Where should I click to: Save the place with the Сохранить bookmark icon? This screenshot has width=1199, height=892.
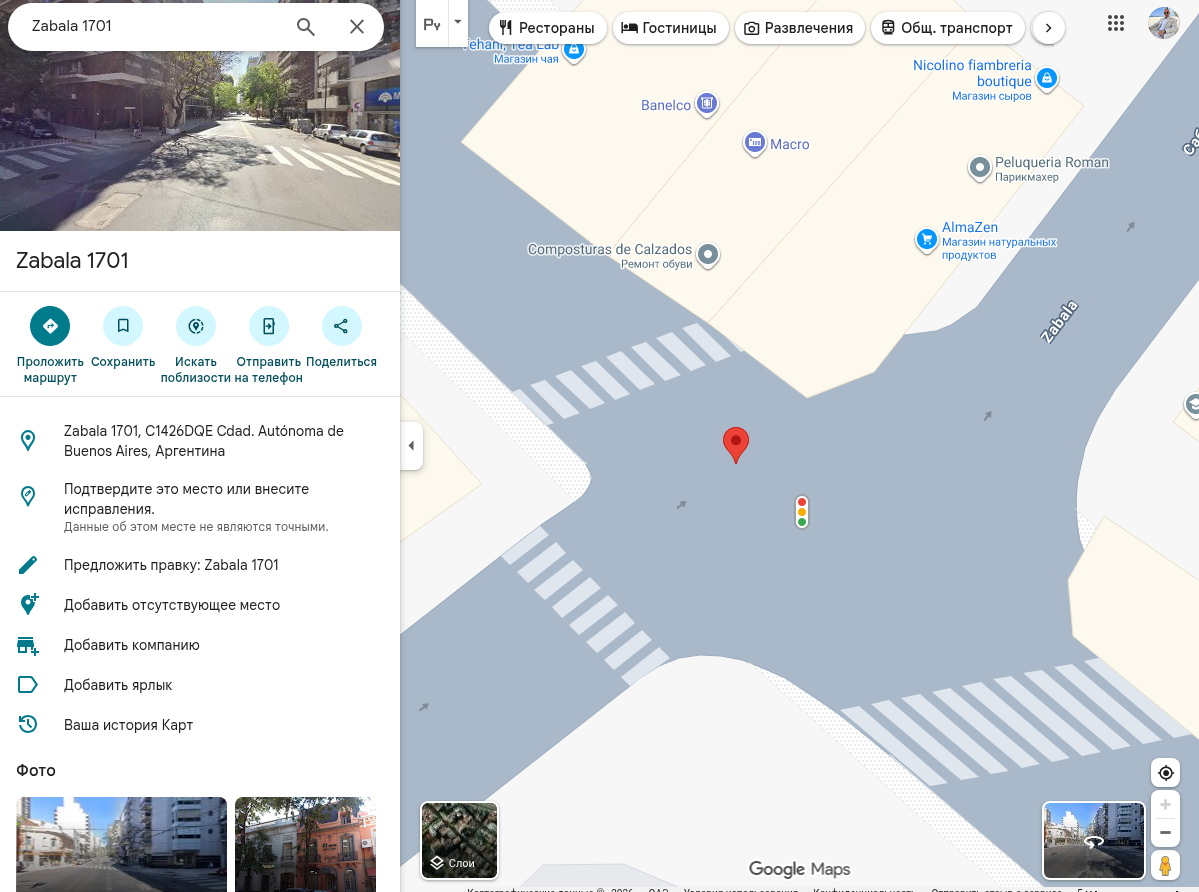coord(122,326)
